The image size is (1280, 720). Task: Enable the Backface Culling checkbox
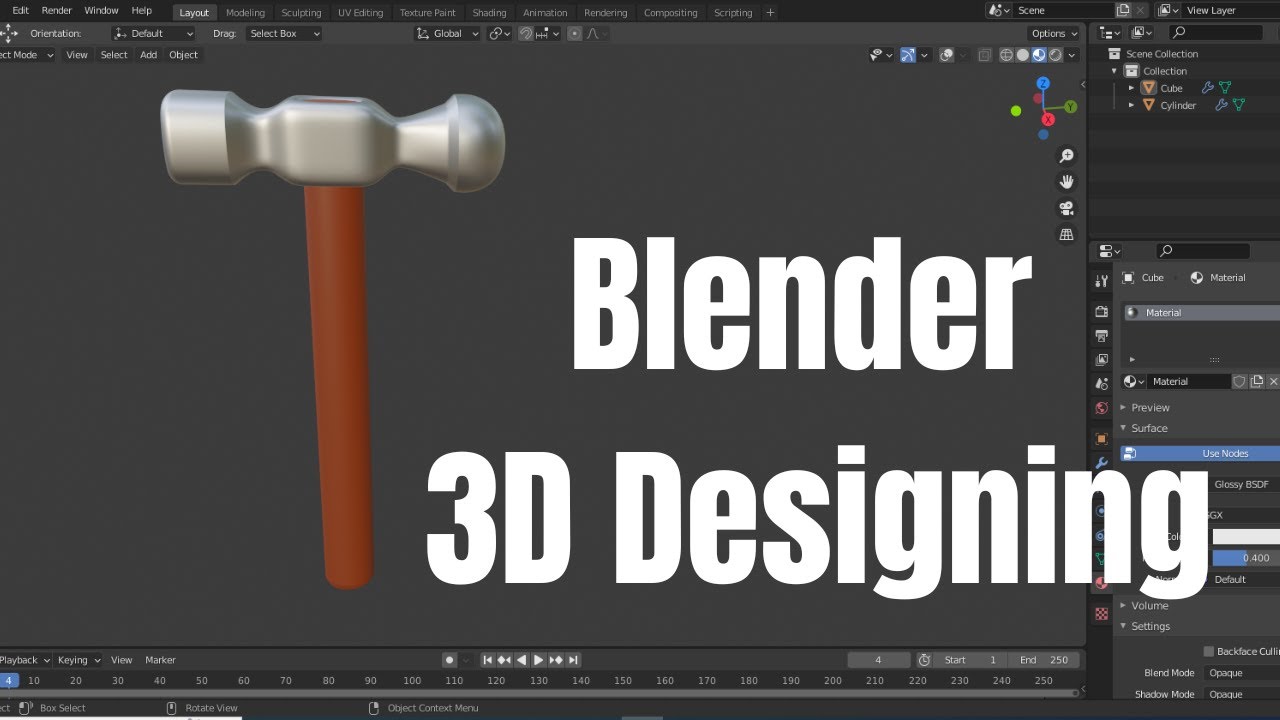1209,652
